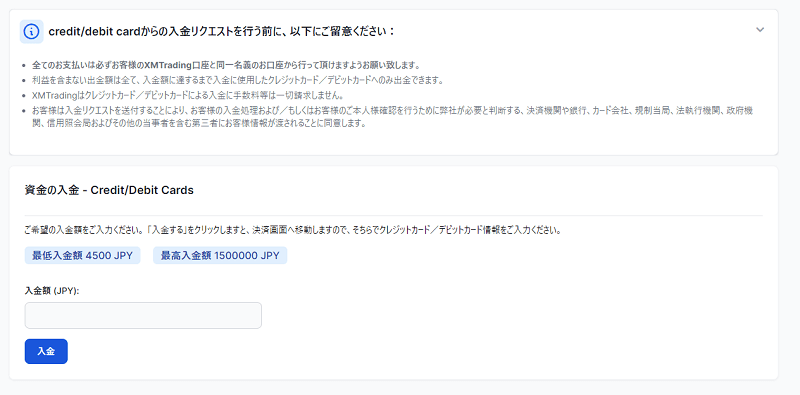Collapse the credit/debit card notice panel
Image resolution: width=800 pixels, height=395 pixels.
[x=760, y=30]
